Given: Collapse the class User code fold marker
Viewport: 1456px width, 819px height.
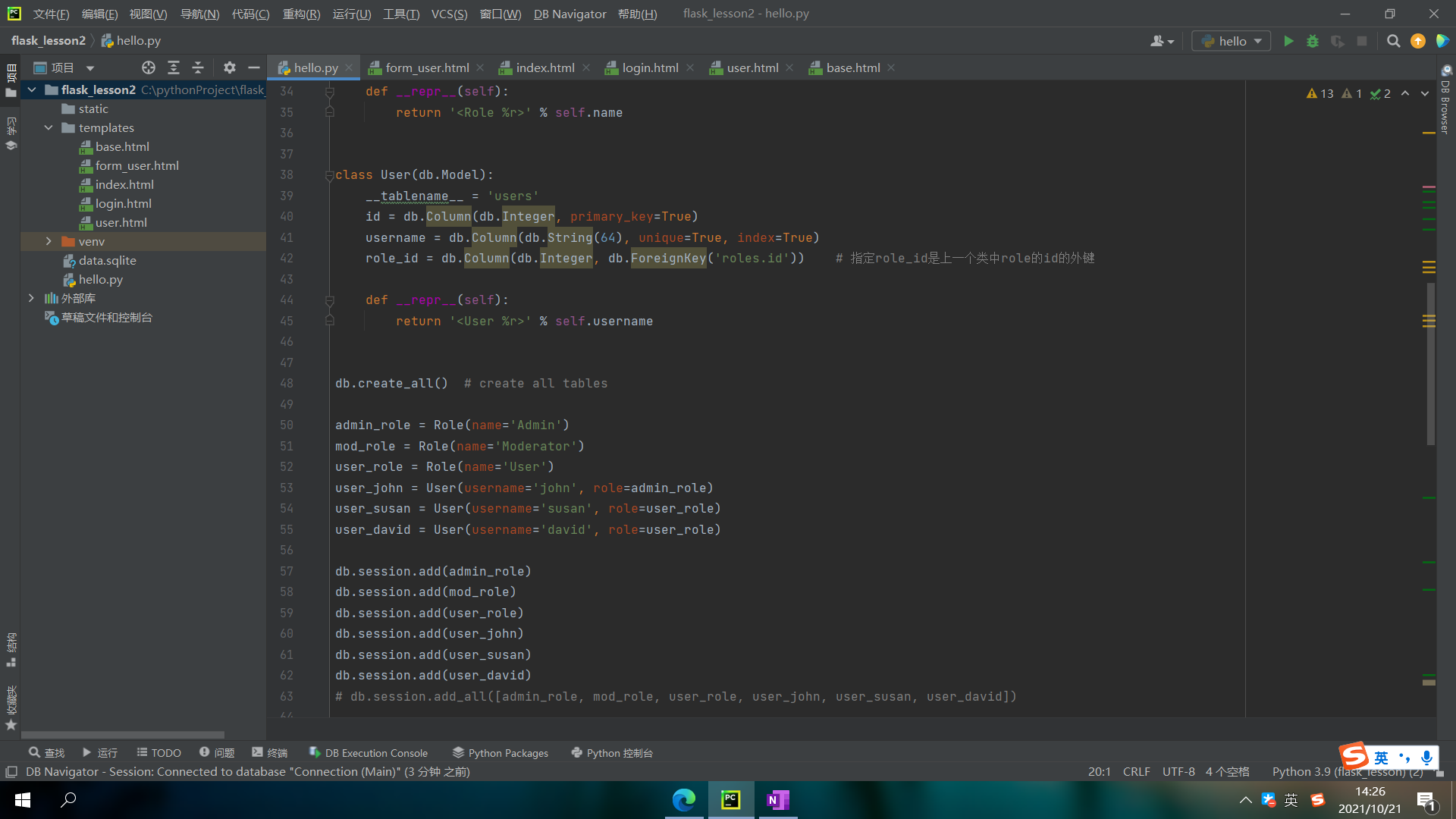Looking at the screenshot, I should 330,175.
